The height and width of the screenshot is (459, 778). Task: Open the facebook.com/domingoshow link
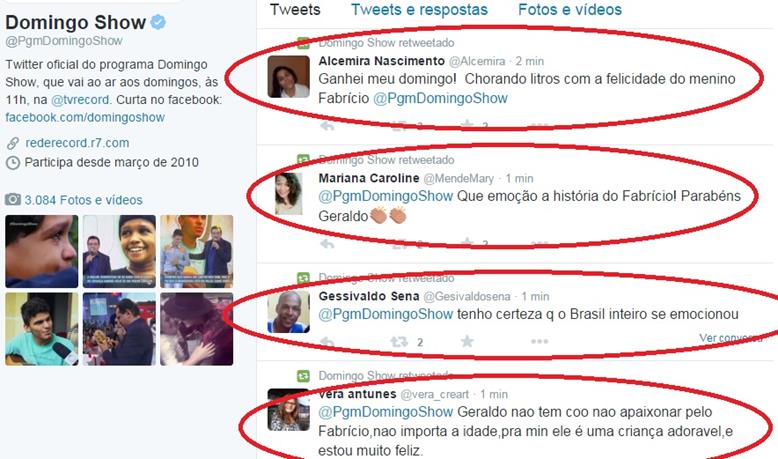click(x=85, y=118)
